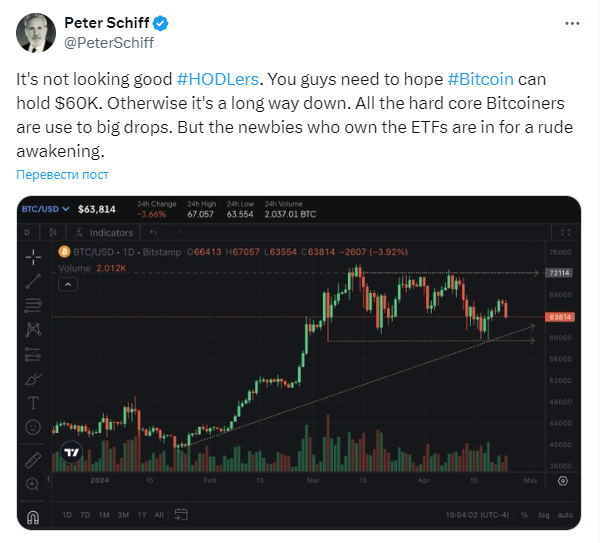This screenshot has width=601, height=543.
Task: Click the zoom in magnifier tool
Action: pyautogui.click(x=33, y=485)
